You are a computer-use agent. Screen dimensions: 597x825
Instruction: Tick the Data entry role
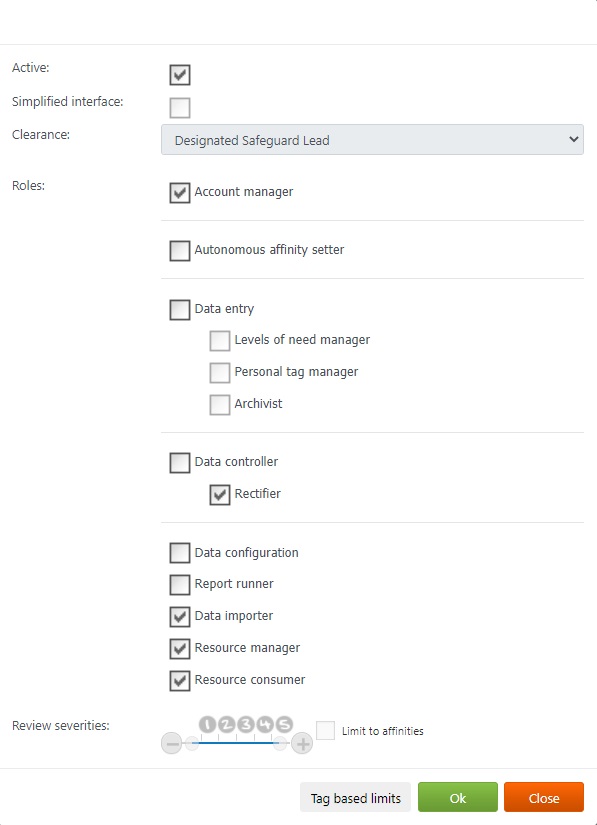[180, 309]
